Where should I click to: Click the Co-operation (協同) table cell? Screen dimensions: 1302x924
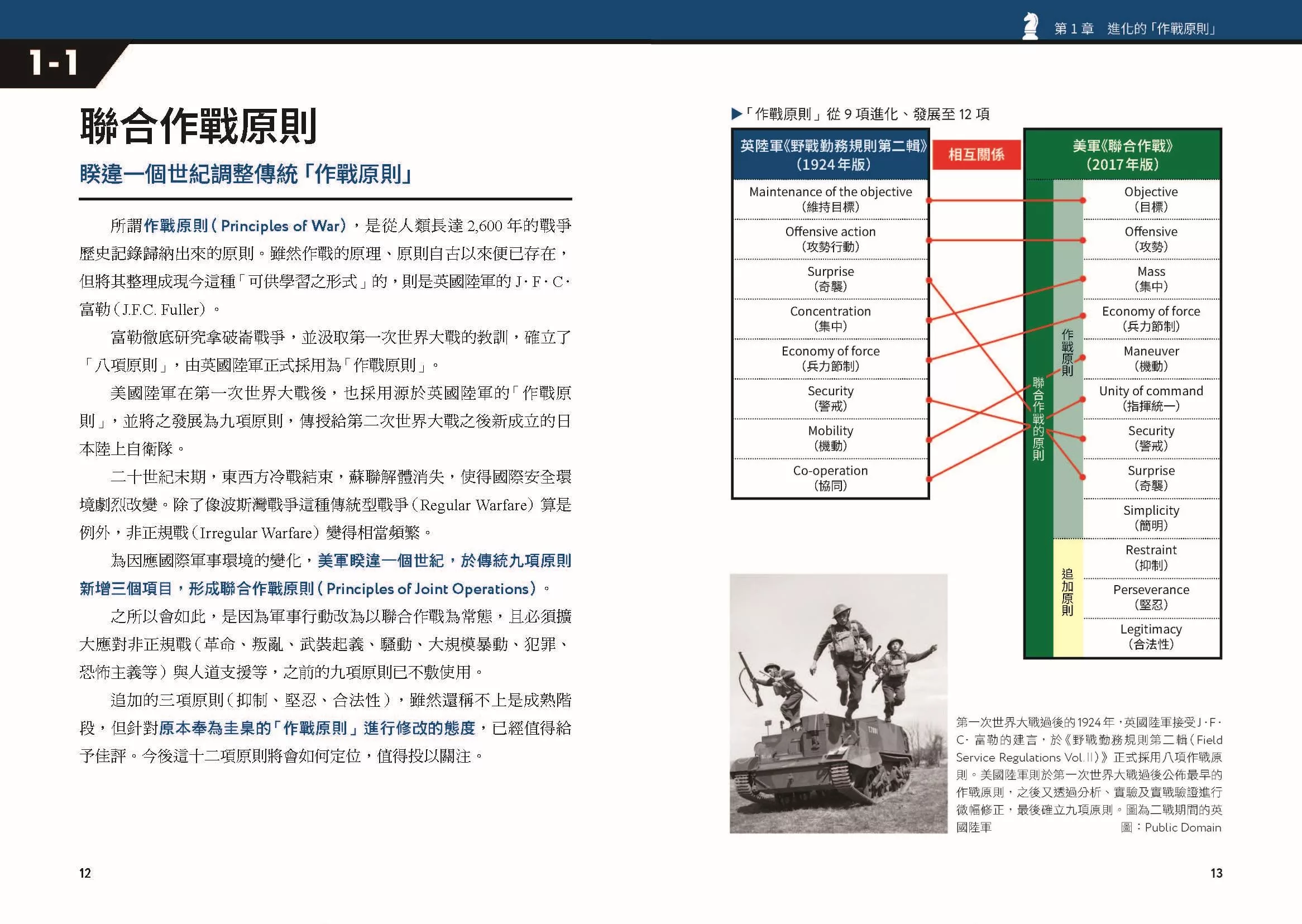click(830, 478)
